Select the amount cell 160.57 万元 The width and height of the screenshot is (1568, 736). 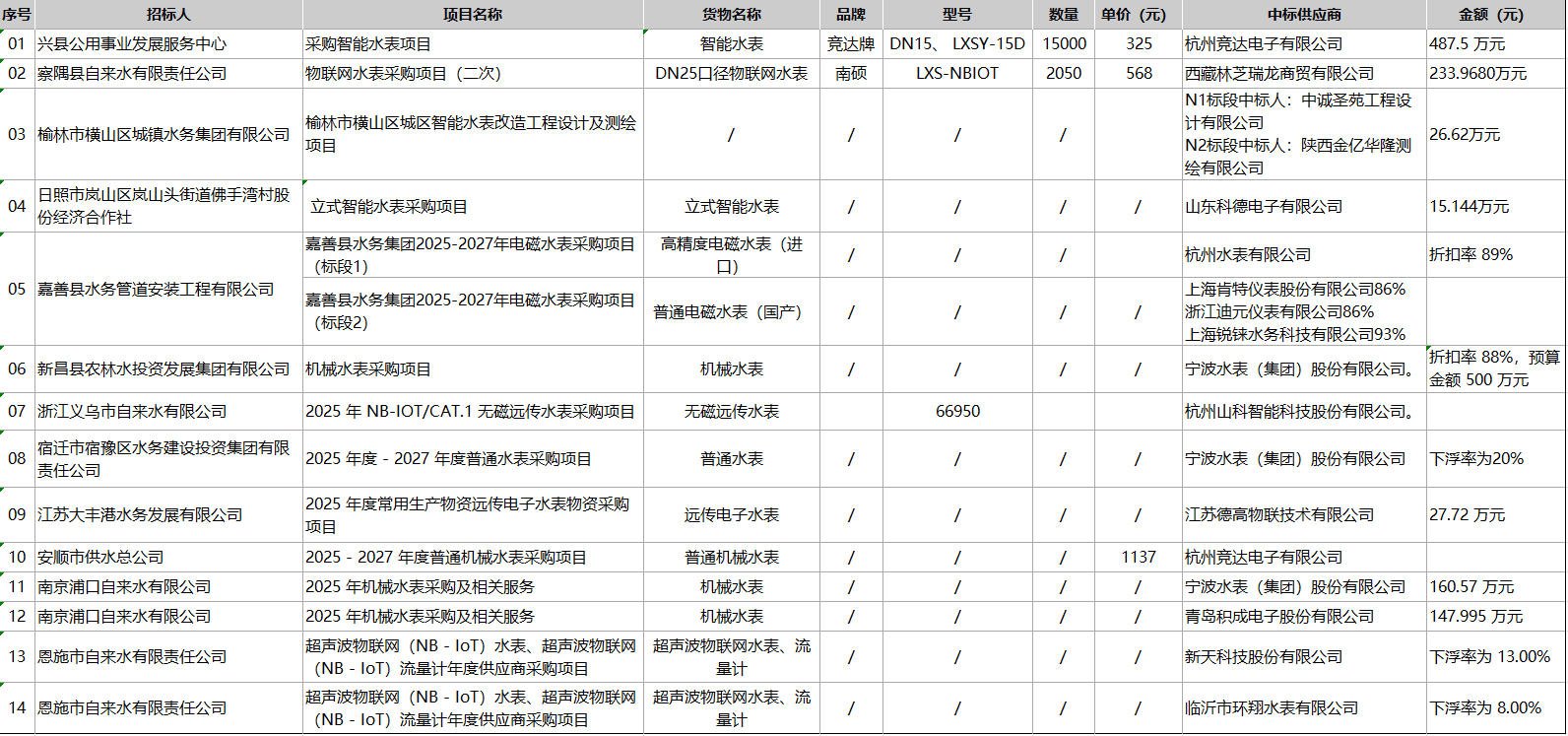pos(1495,587)
